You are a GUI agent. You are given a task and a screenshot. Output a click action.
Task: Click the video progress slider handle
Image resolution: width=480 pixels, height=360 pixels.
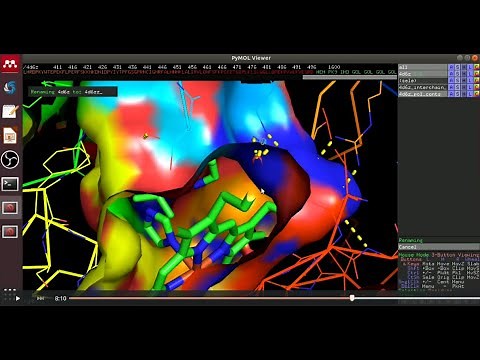pos(352,298)
